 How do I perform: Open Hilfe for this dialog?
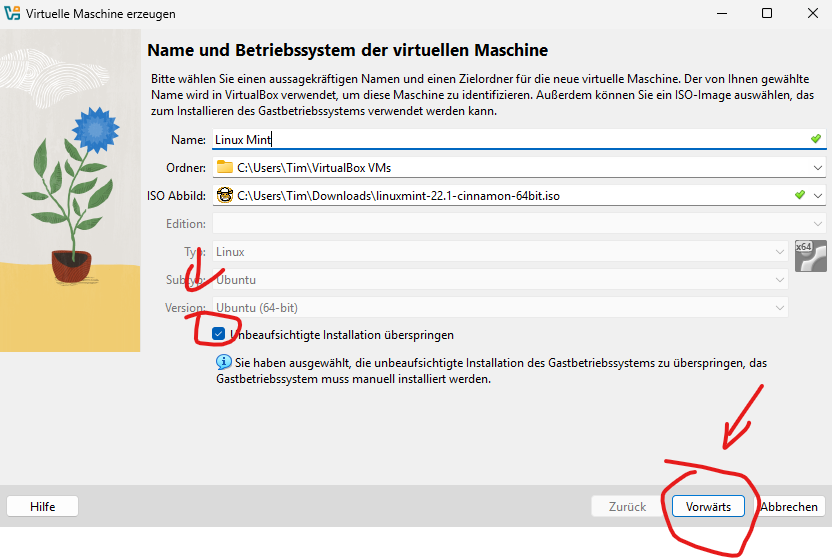tap(42, 506)
